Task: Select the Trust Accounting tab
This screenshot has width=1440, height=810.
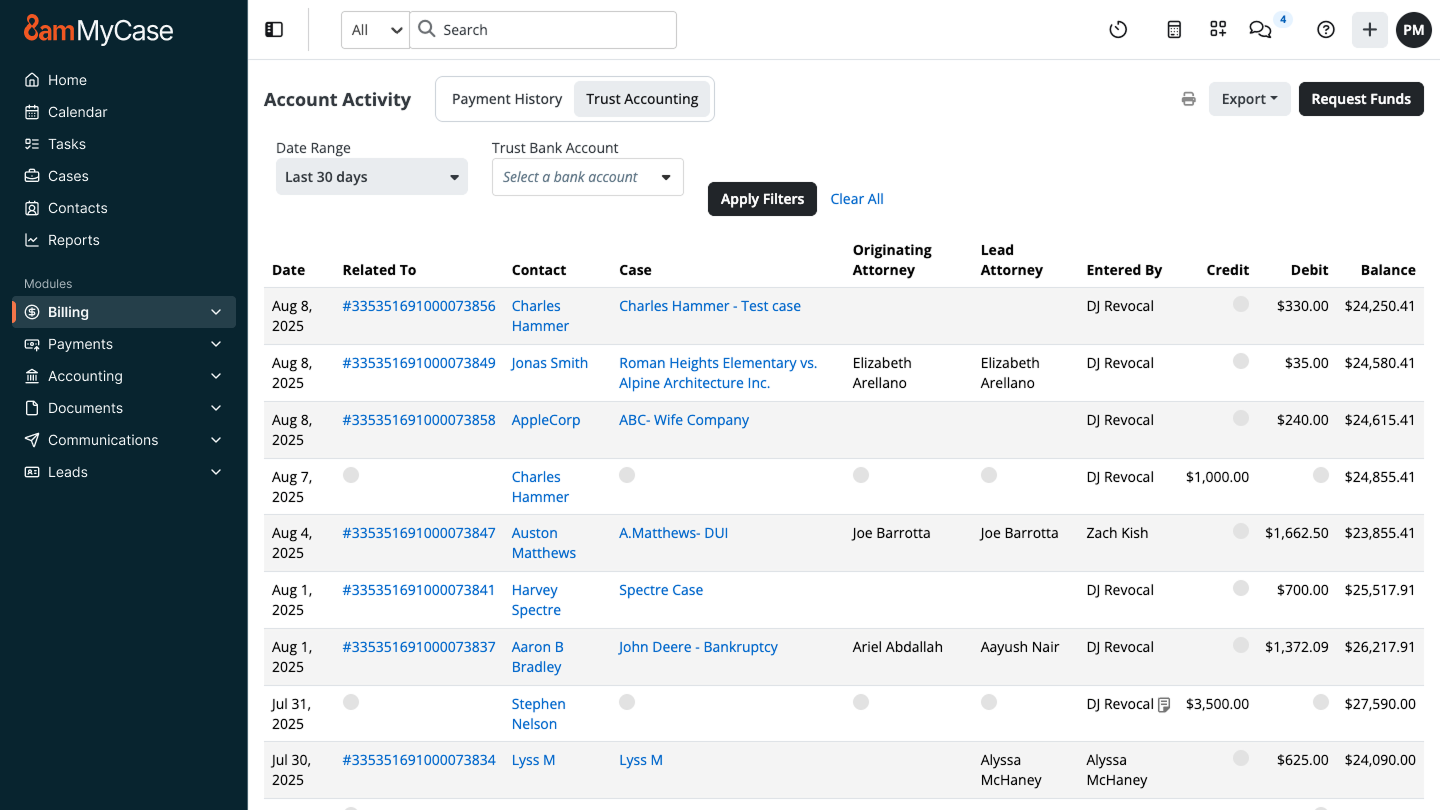Action: 642,98
